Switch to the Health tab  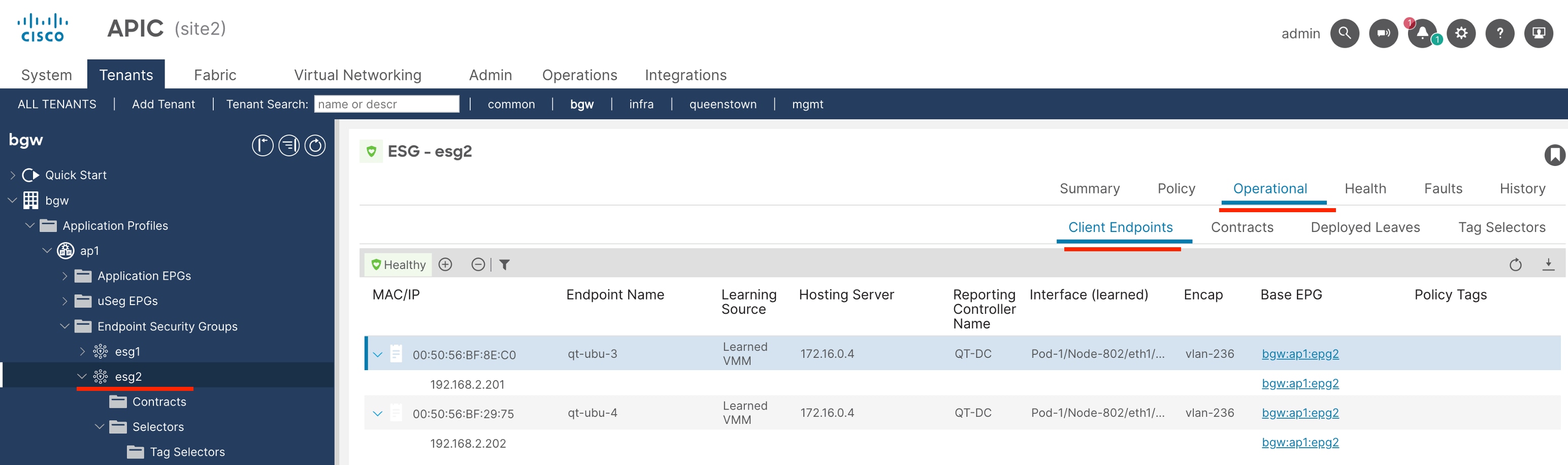click(x=1365, y=188)
